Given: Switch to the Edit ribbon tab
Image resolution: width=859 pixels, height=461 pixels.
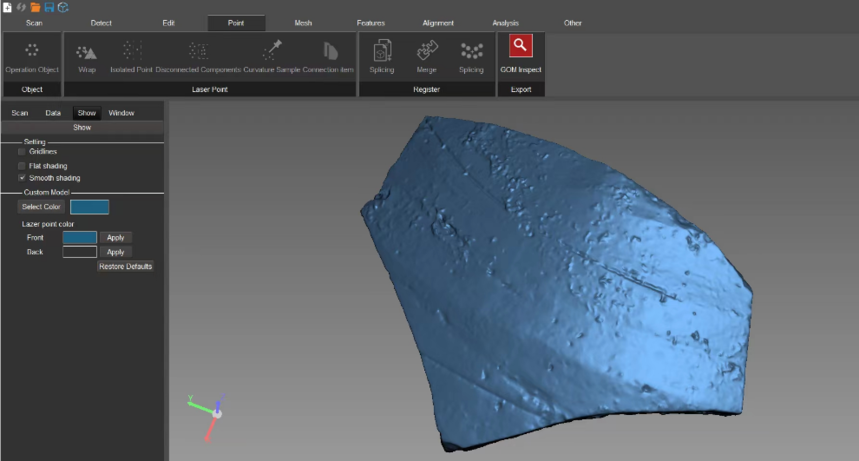Looking at the screenshot, I should coord(168,23).
